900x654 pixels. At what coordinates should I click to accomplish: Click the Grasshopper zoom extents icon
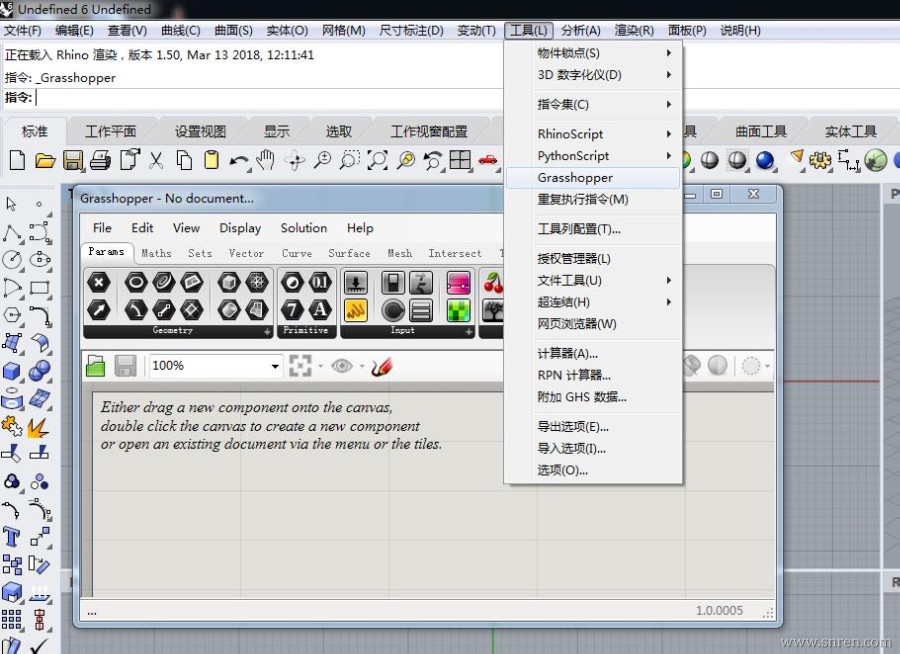(300, 366)
